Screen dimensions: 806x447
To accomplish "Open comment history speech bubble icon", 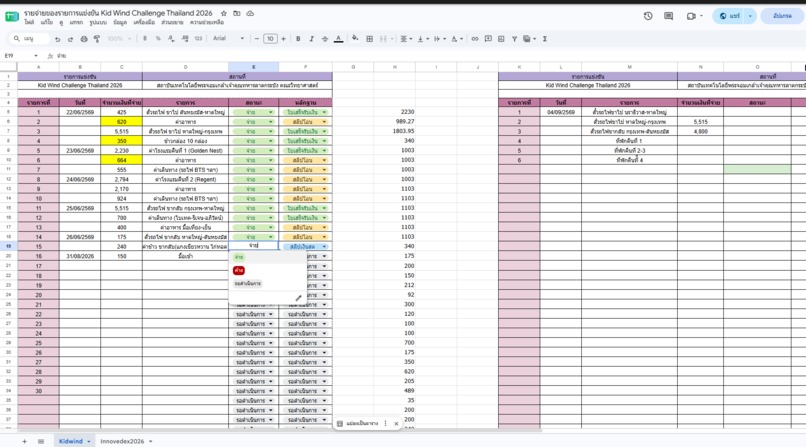I will coord(668,16).
